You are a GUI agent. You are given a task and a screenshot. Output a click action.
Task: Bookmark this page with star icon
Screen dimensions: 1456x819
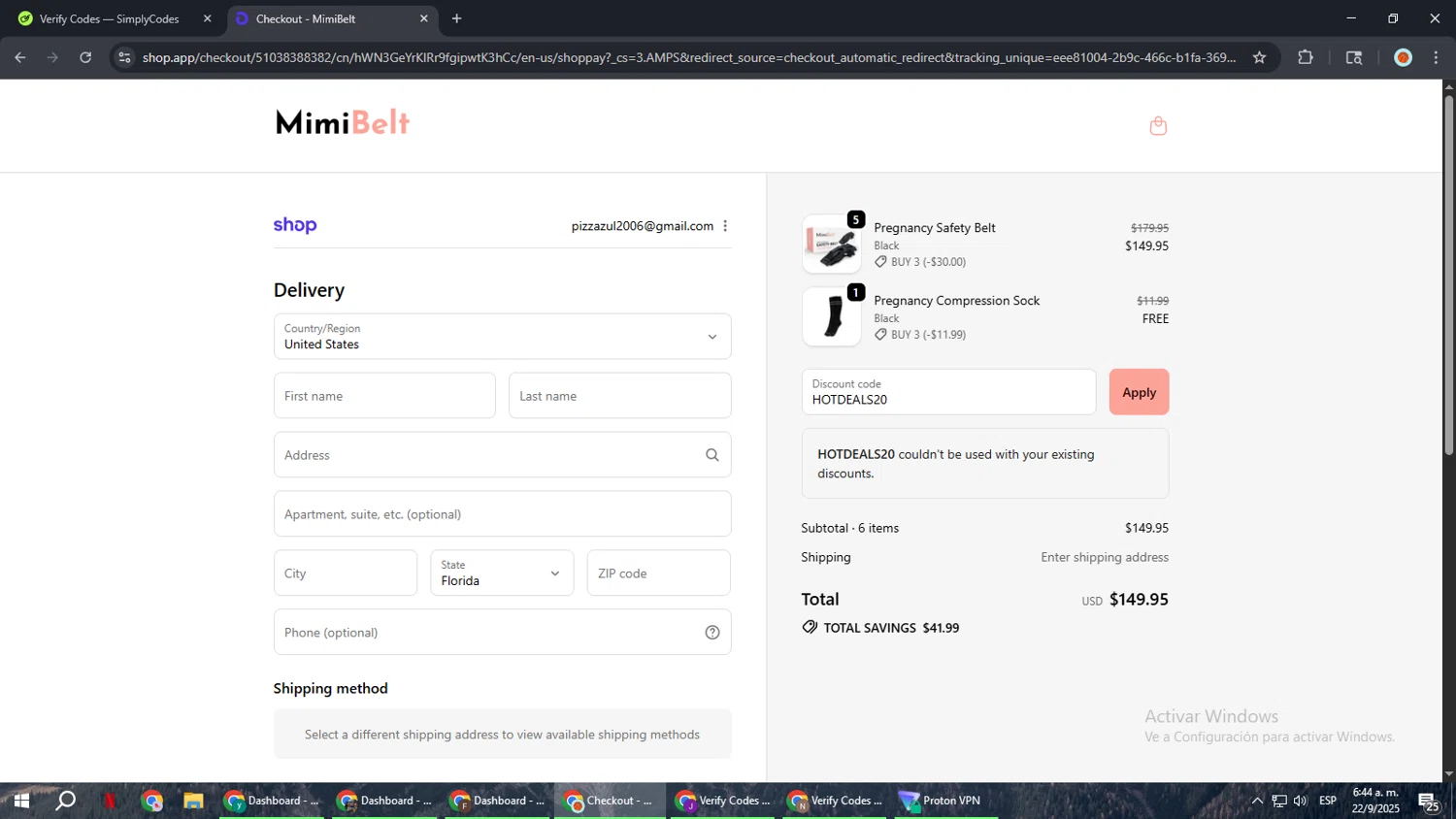(1259, 57)
